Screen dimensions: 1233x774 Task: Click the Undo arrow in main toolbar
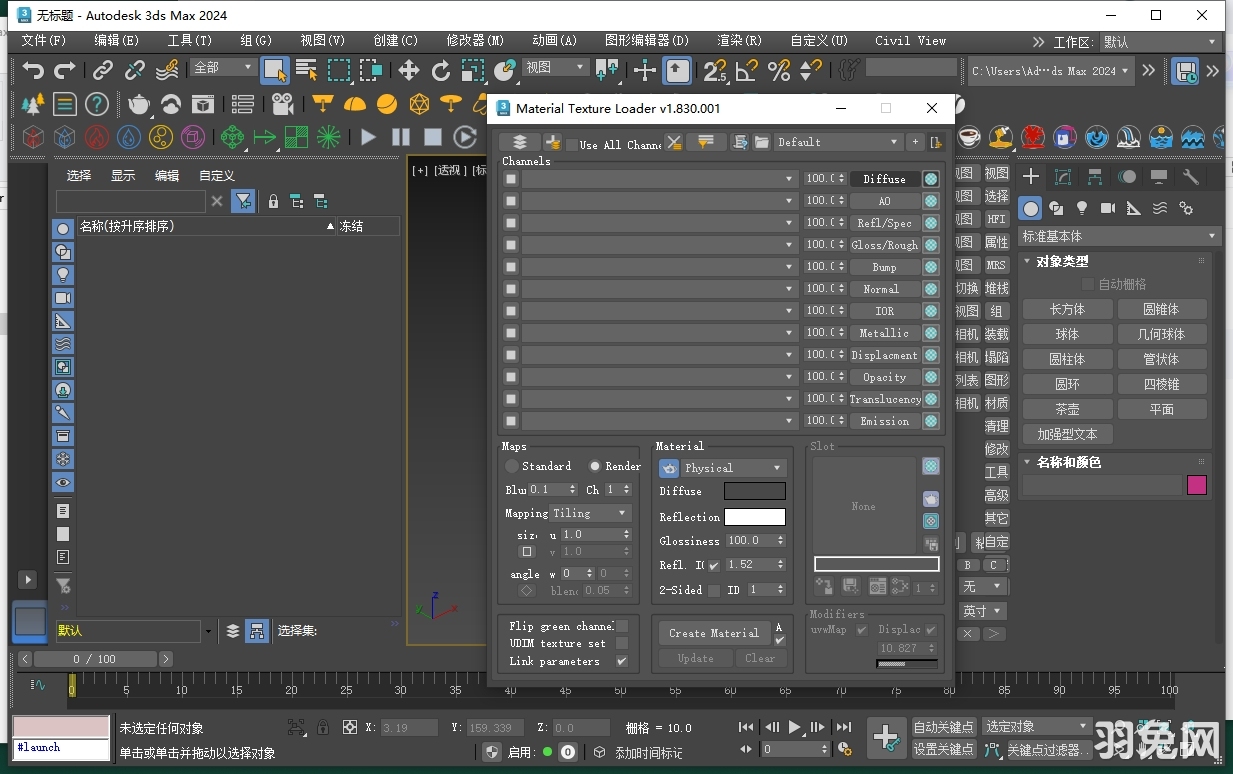(34, 70)
